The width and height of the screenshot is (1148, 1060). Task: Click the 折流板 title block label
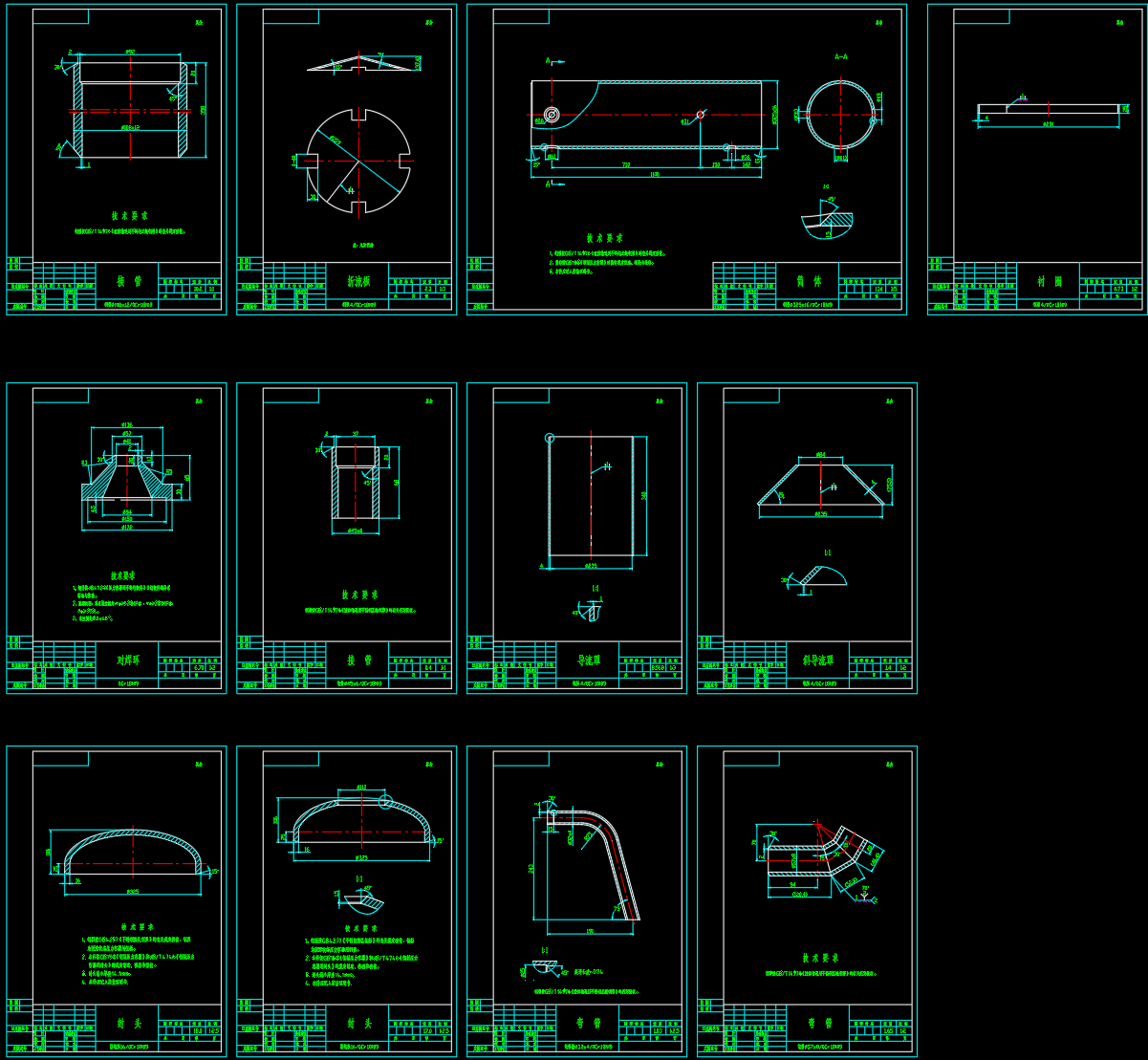click(x=362, y=282)
